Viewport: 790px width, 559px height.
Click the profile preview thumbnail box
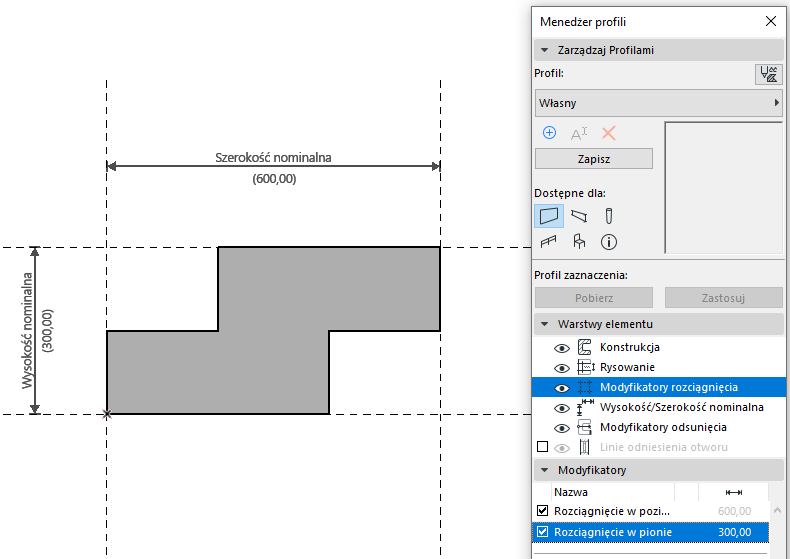[723, 187]
